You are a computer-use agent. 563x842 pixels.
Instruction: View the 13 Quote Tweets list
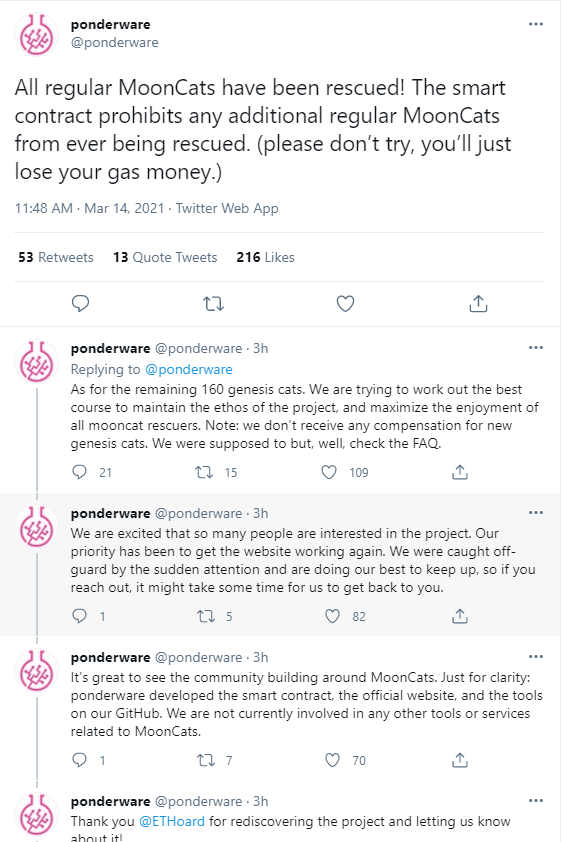[165, 257]
